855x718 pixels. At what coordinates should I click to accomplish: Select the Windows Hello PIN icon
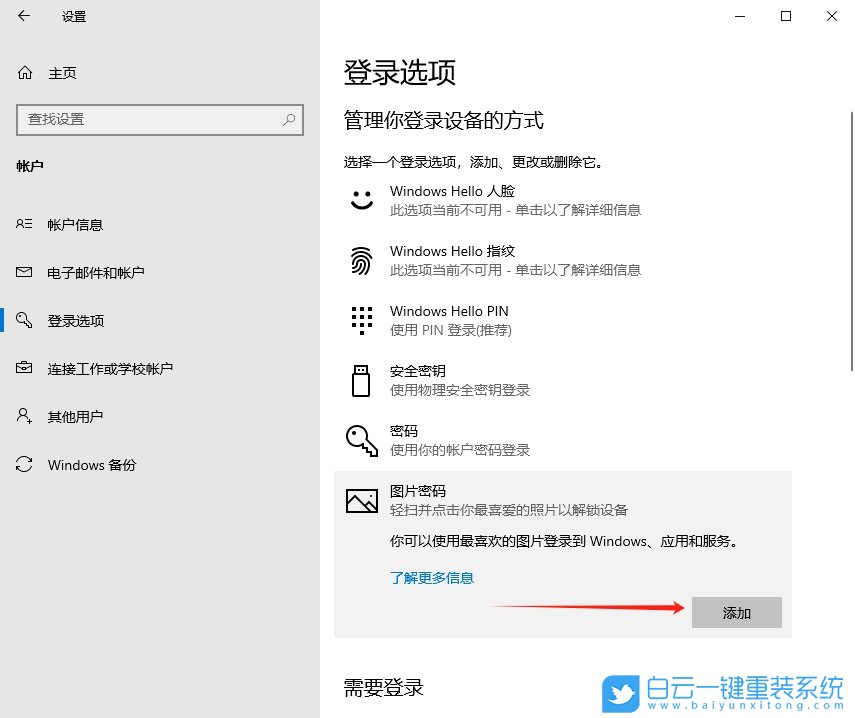point(361,320)
